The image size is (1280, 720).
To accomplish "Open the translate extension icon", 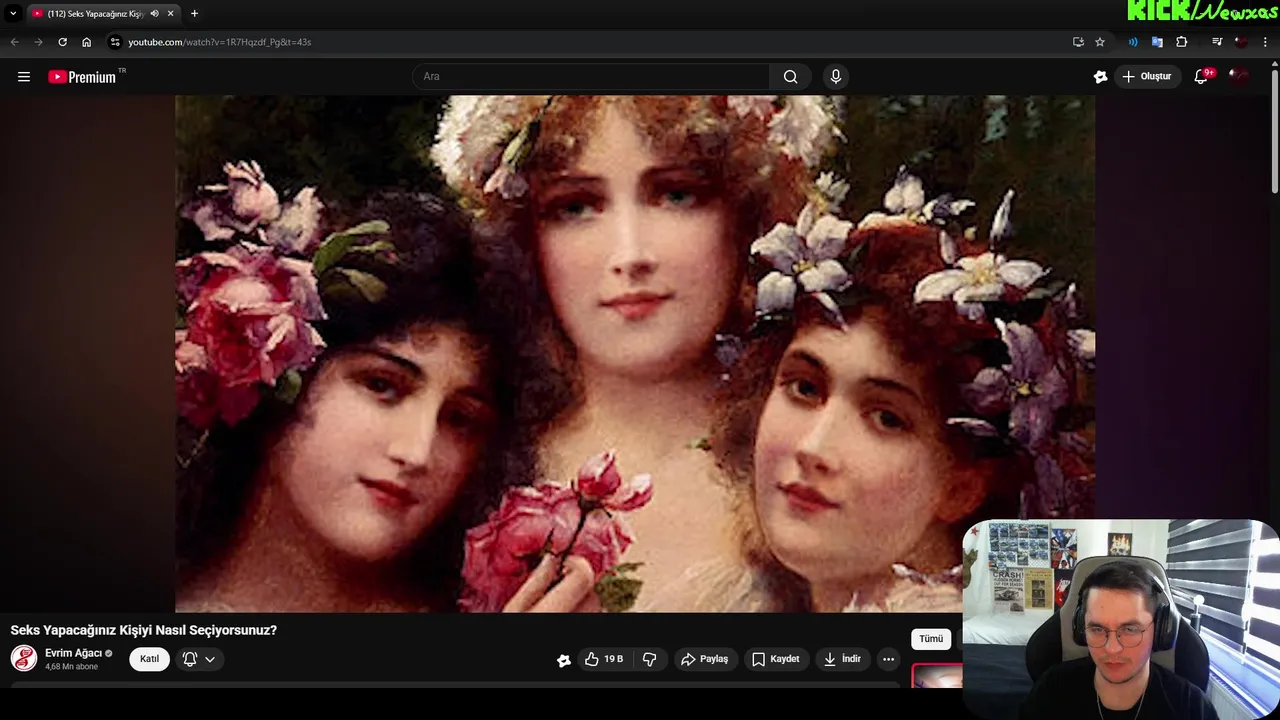I will tap(1157, 42).
